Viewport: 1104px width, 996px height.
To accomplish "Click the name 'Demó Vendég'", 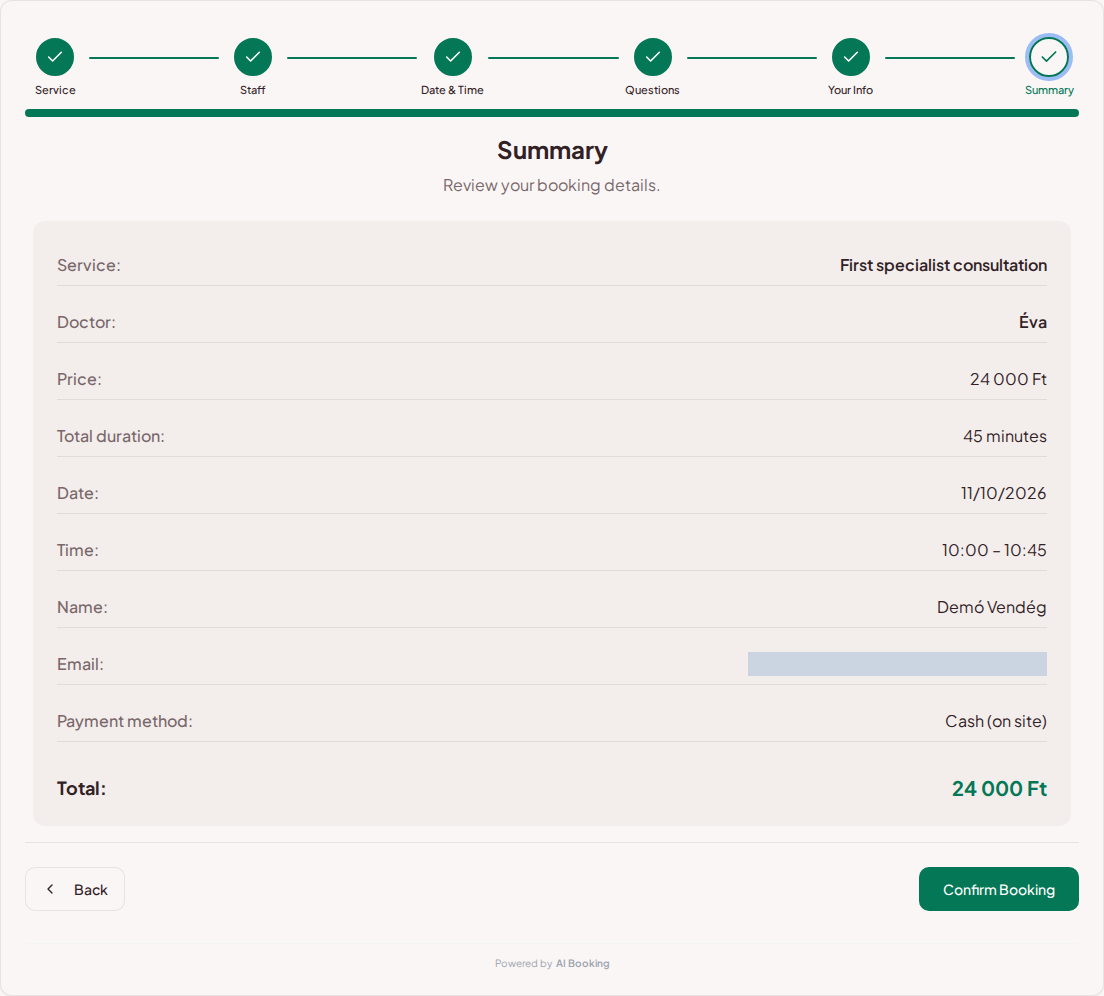I will coord(991,607).
